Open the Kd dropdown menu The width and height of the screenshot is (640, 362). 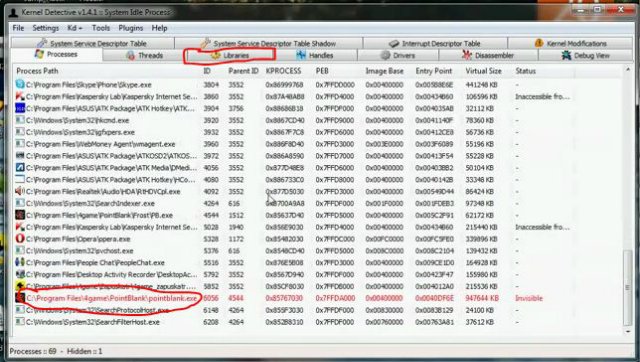point(75,28)
